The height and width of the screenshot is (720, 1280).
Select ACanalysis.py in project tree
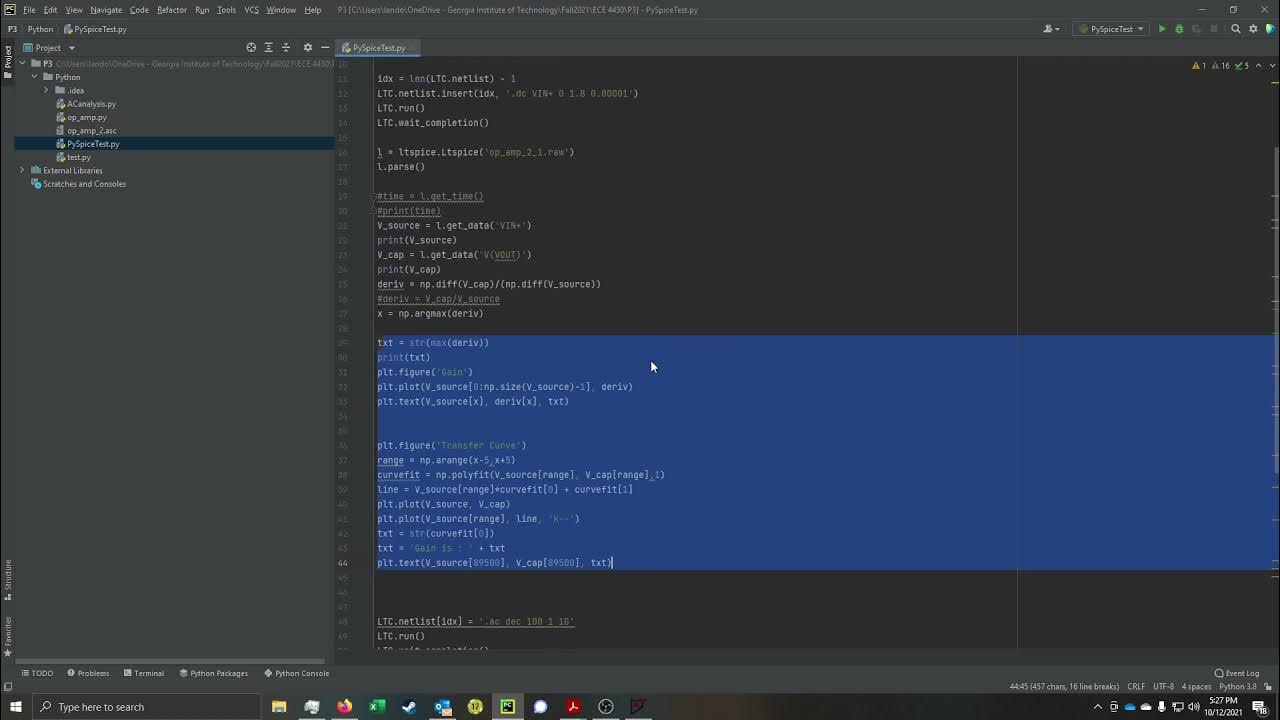[91, 104]
